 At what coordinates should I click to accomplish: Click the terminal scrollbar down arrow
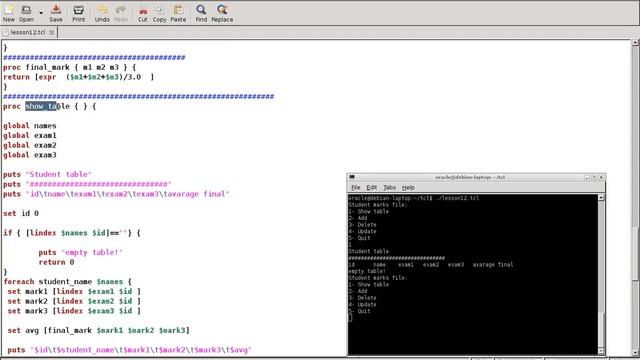click(601, 351)
